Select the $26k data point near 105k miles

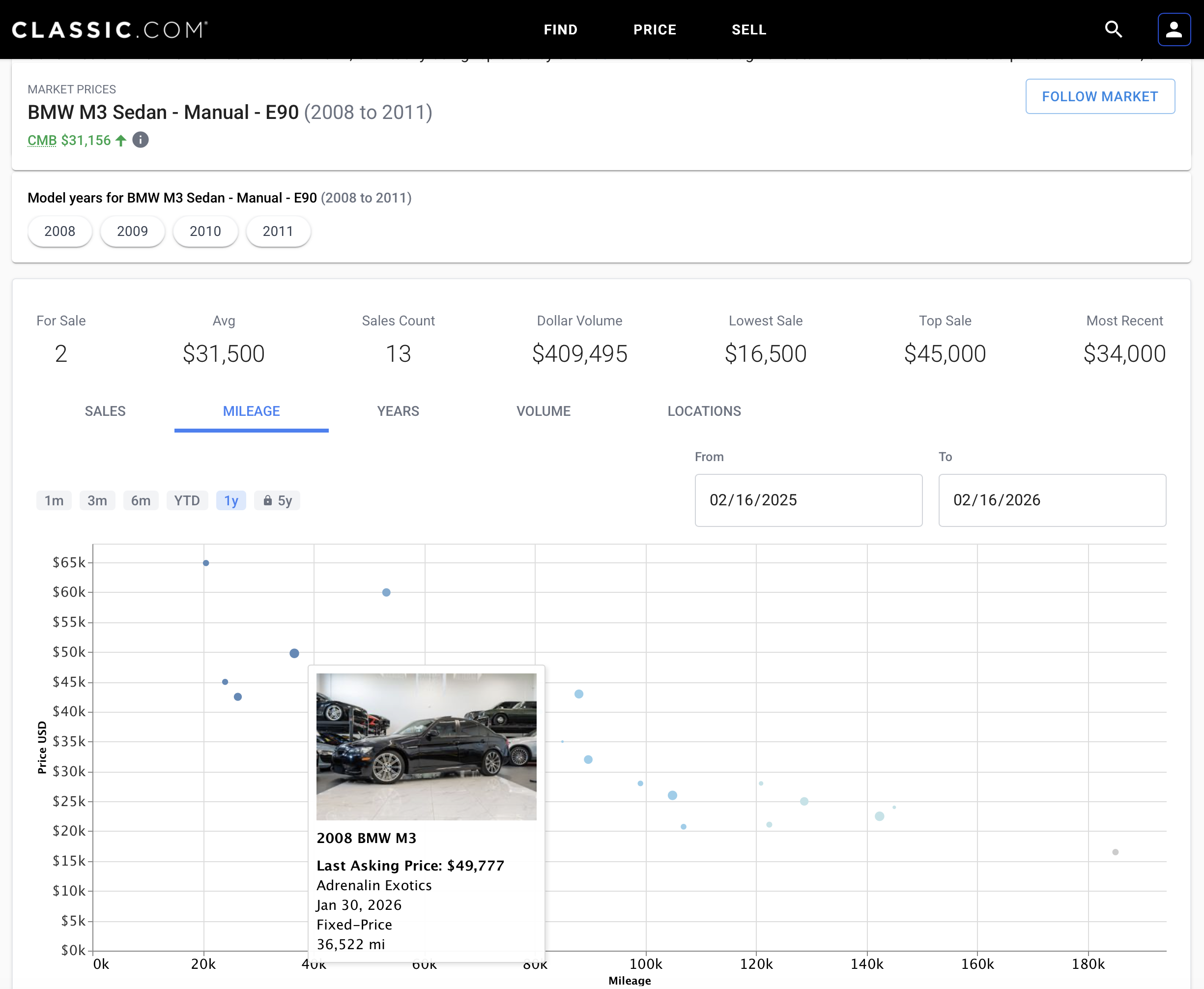[x=673, y=795]
